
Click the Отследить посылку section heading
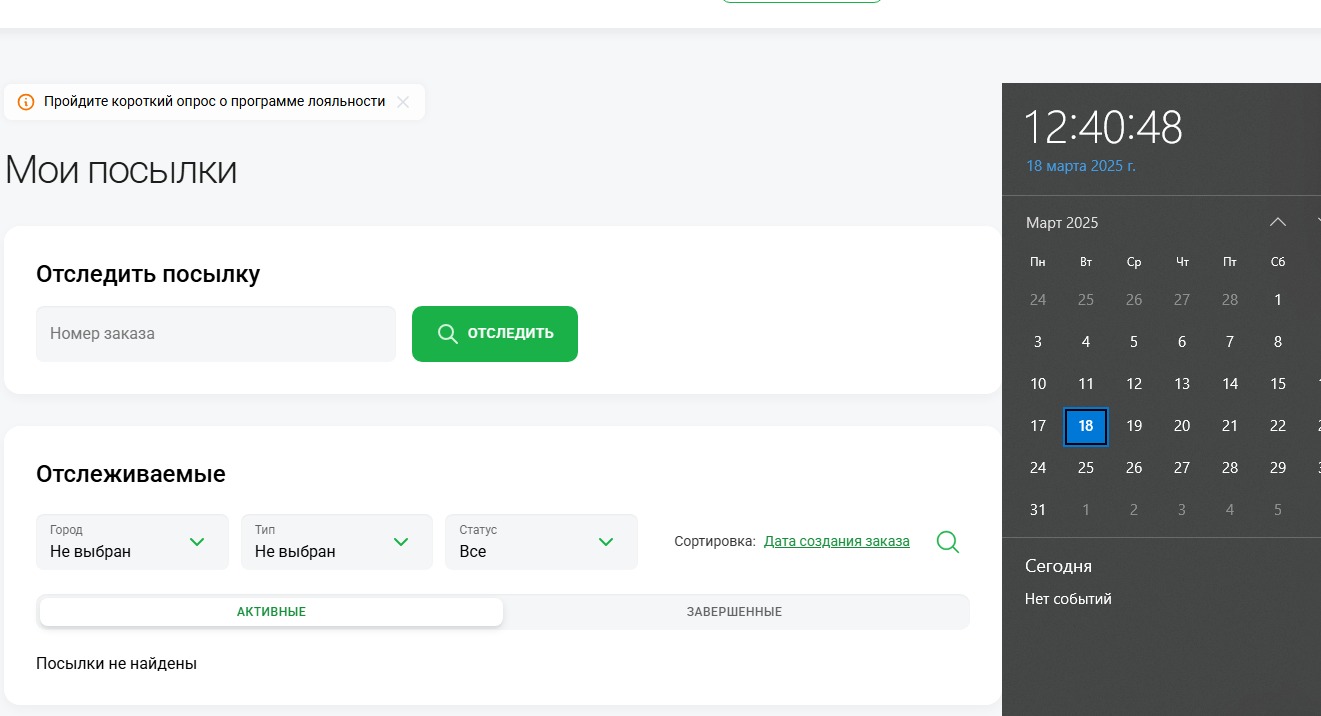[148, 274]
